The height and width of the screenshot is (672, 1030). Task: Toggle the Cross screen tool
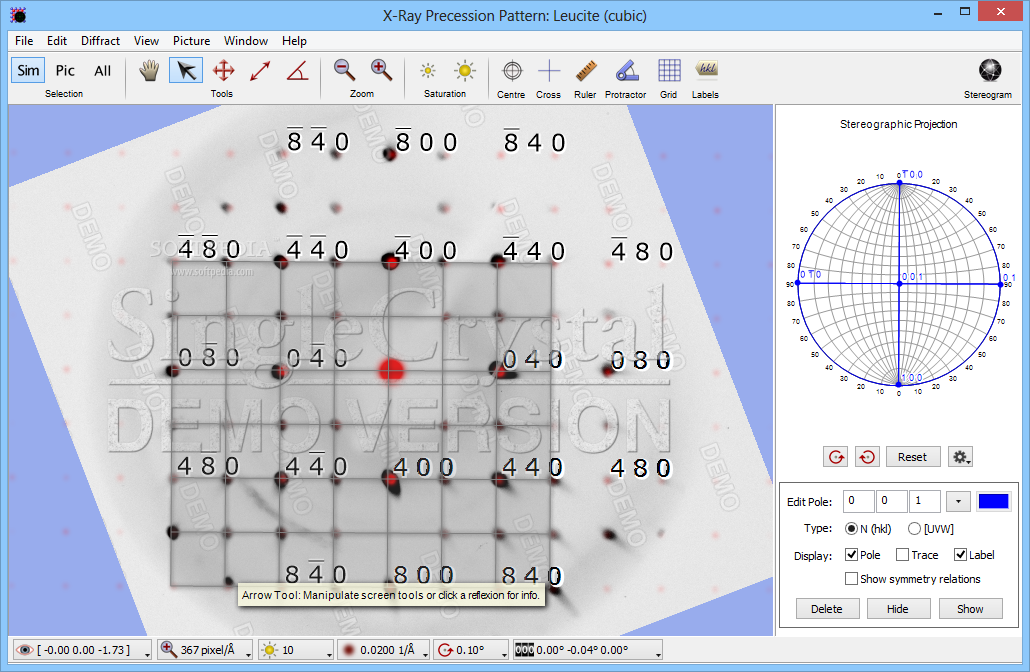point(549,70)
